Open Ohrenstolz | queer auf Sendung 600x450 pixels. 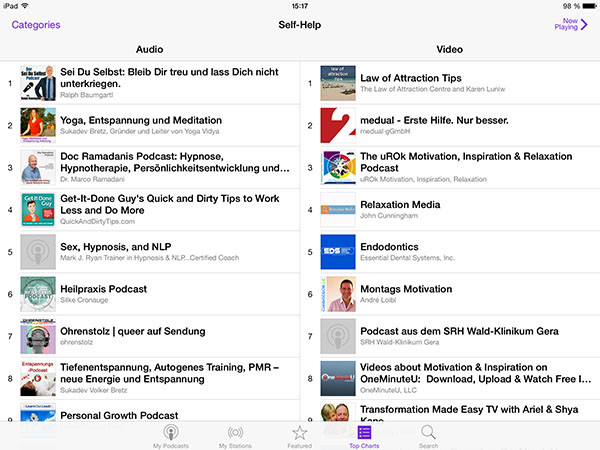point(133,331)
